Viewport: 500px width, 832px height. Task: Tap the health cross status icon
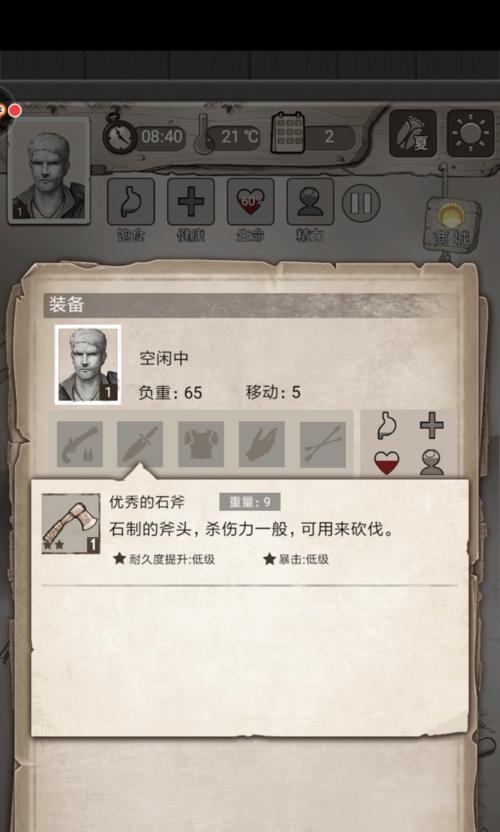191,202
